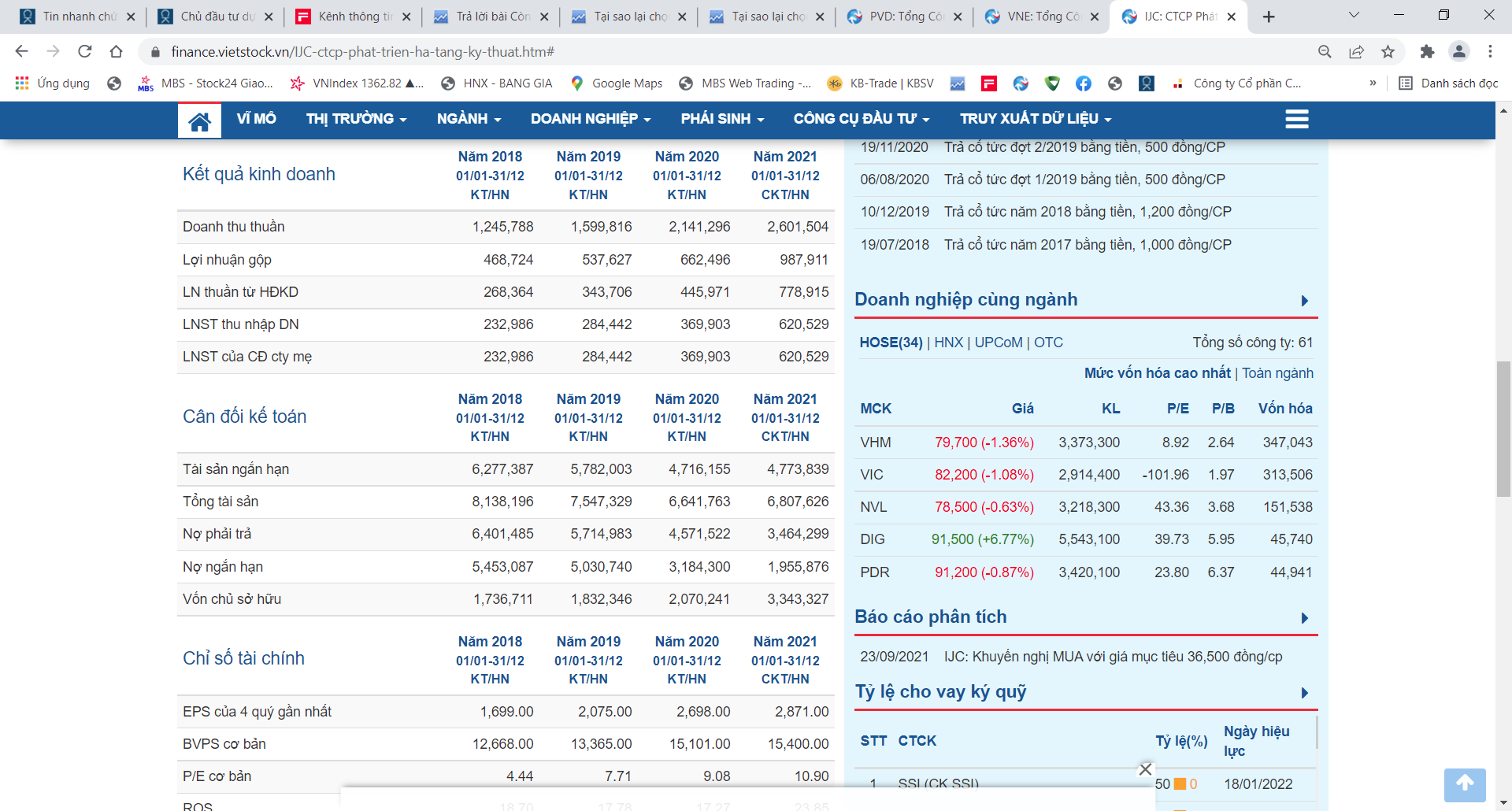Open a new browser tab

tap(1268, 17)
